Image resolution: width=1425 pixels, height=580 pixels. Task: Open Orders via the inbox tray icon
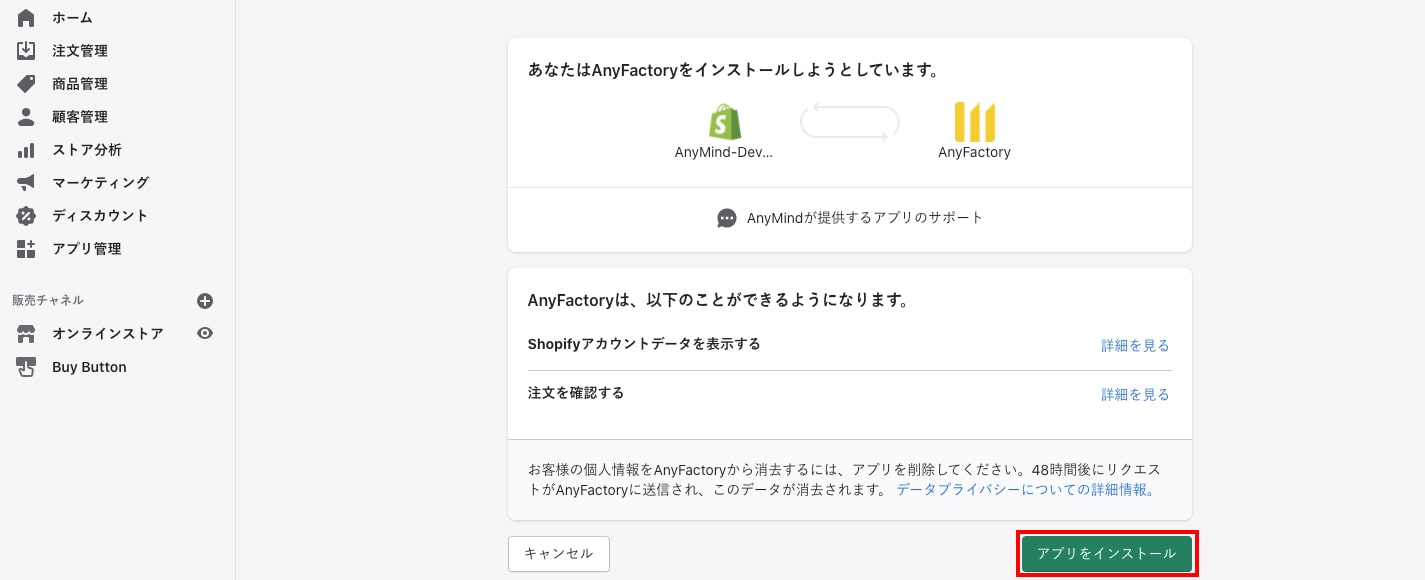point(26,51)
